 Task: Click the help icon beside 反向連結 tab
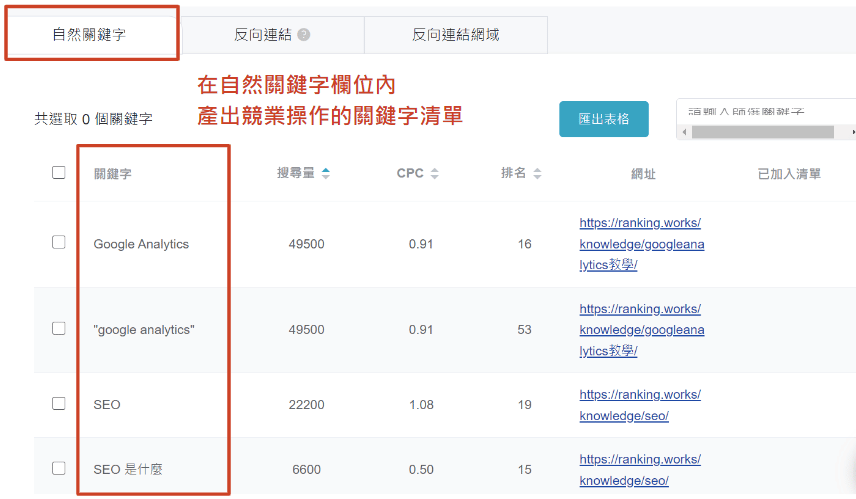pyautogui.click(x=304, y=35)
